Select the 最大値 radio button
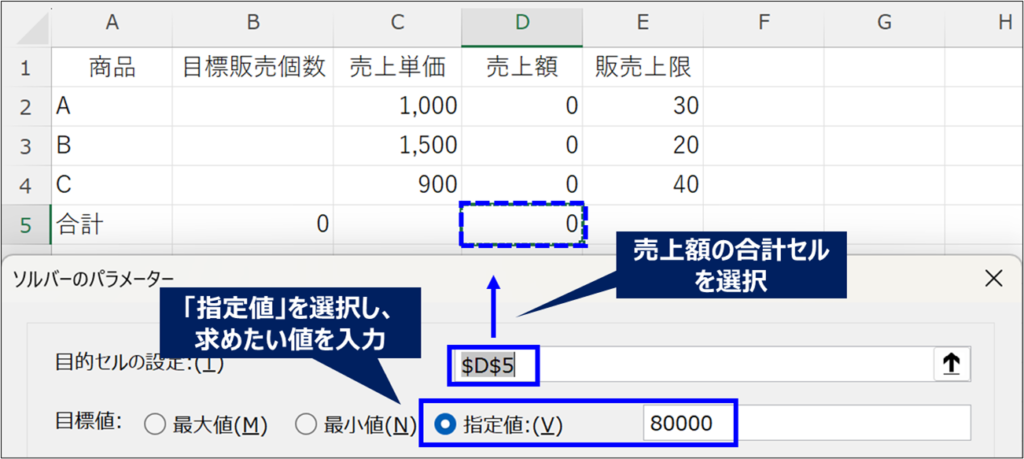 [x=155, y=424]
